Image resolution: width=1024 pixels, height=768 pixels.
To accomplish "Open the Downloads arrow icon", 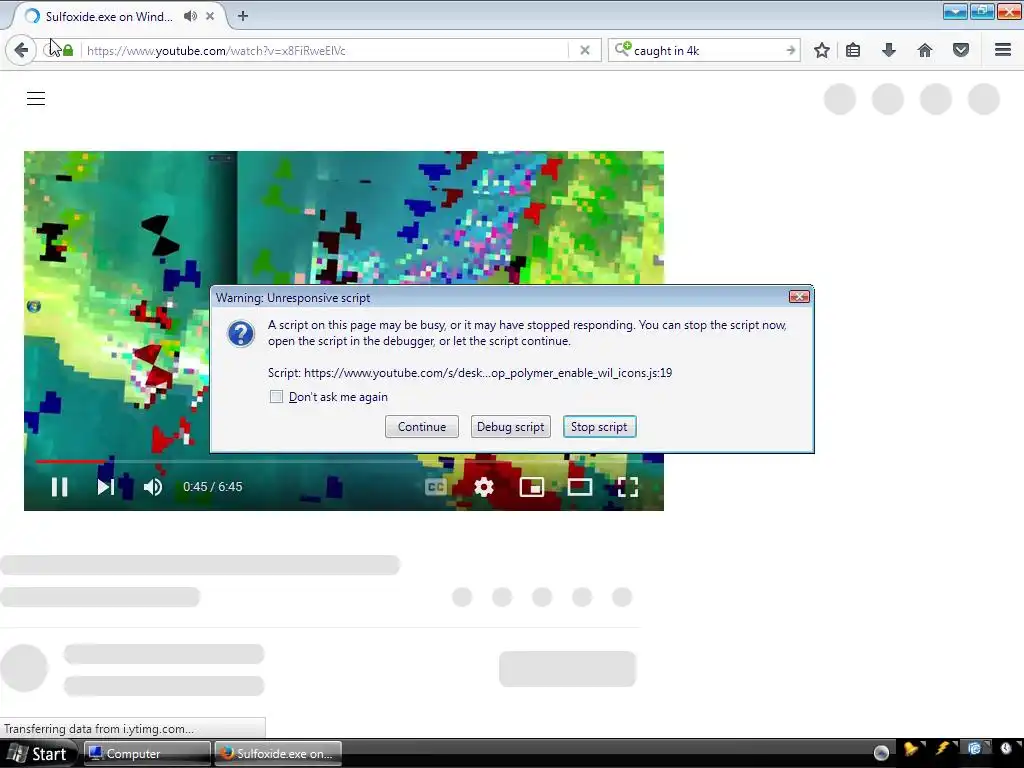I will coord(889,50).
